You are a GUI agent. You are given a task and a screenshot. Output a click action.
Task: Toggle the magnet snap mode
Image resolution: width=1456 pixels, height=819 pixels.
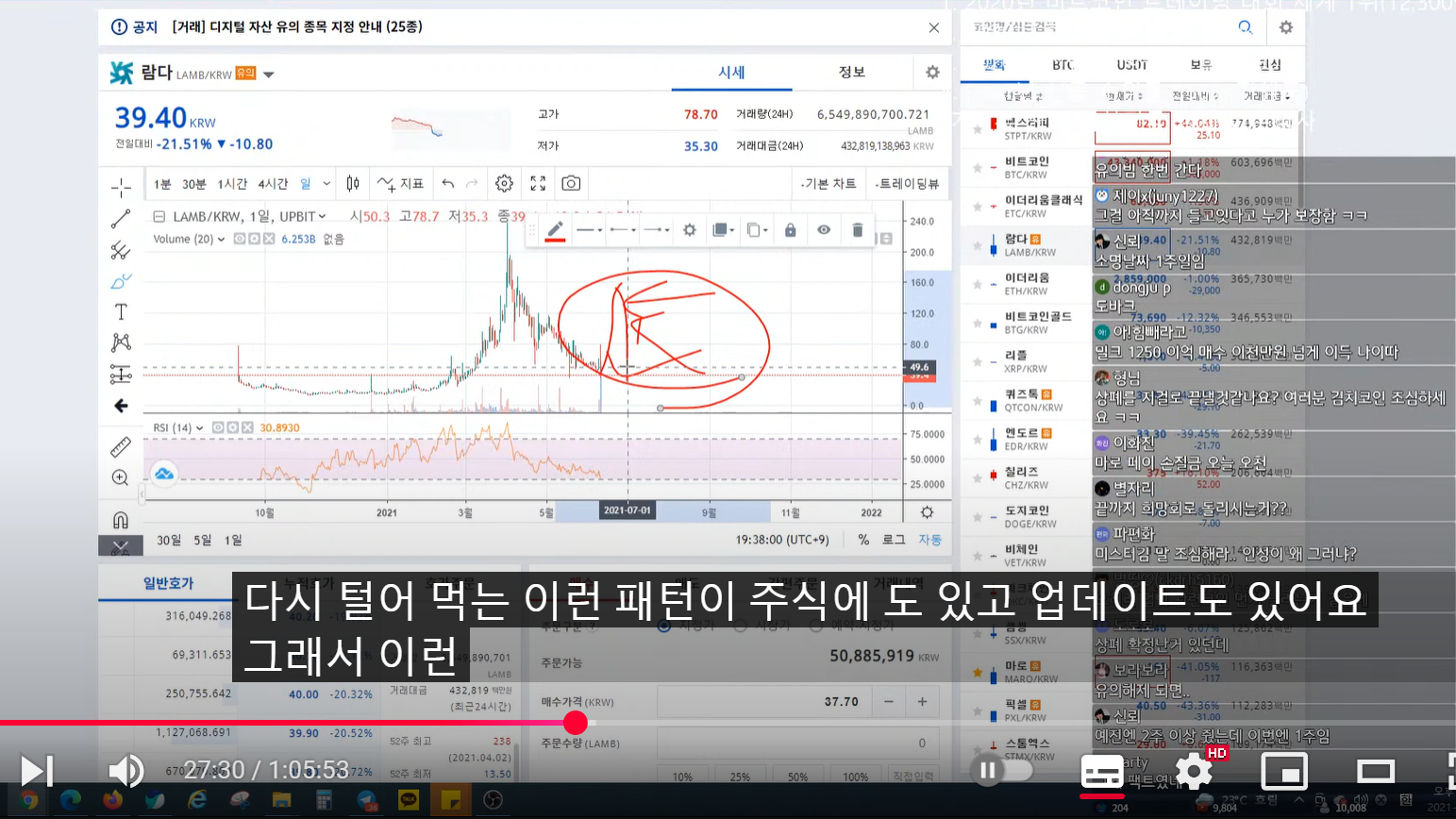pos(121,520)
